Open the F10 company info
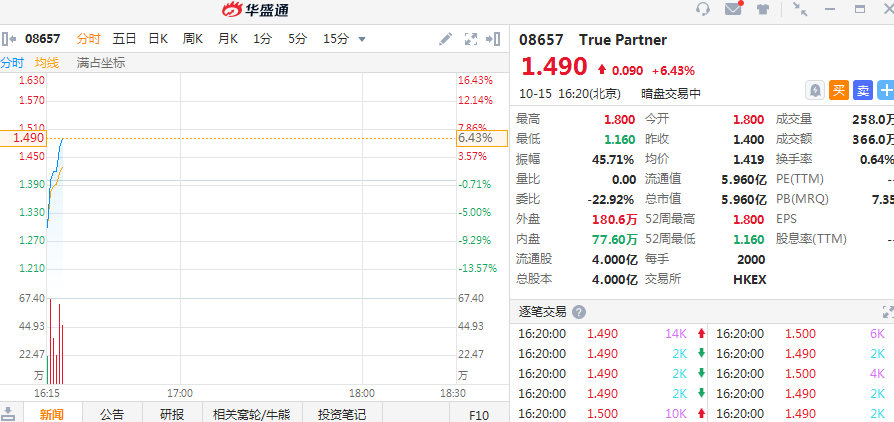The height and width of the screenshot is (422, 894). [x=479, y=414]
